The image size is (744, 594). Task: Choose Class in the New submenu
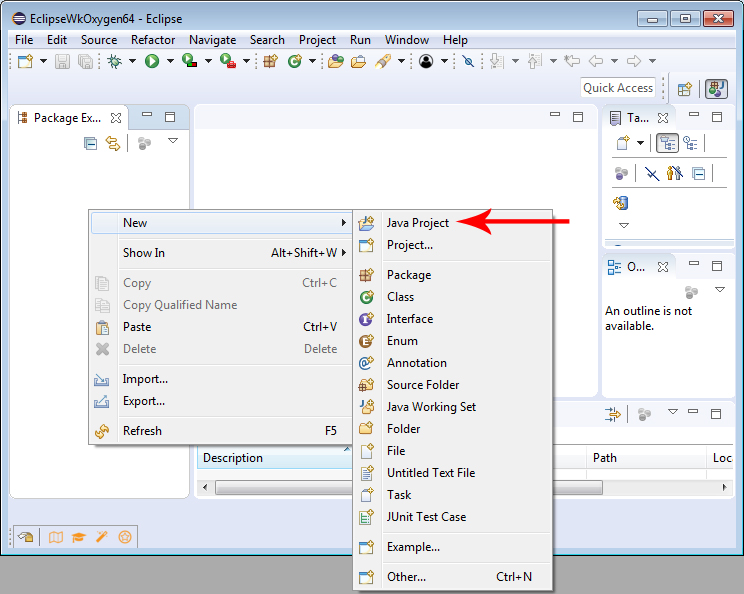click(453, 297)
